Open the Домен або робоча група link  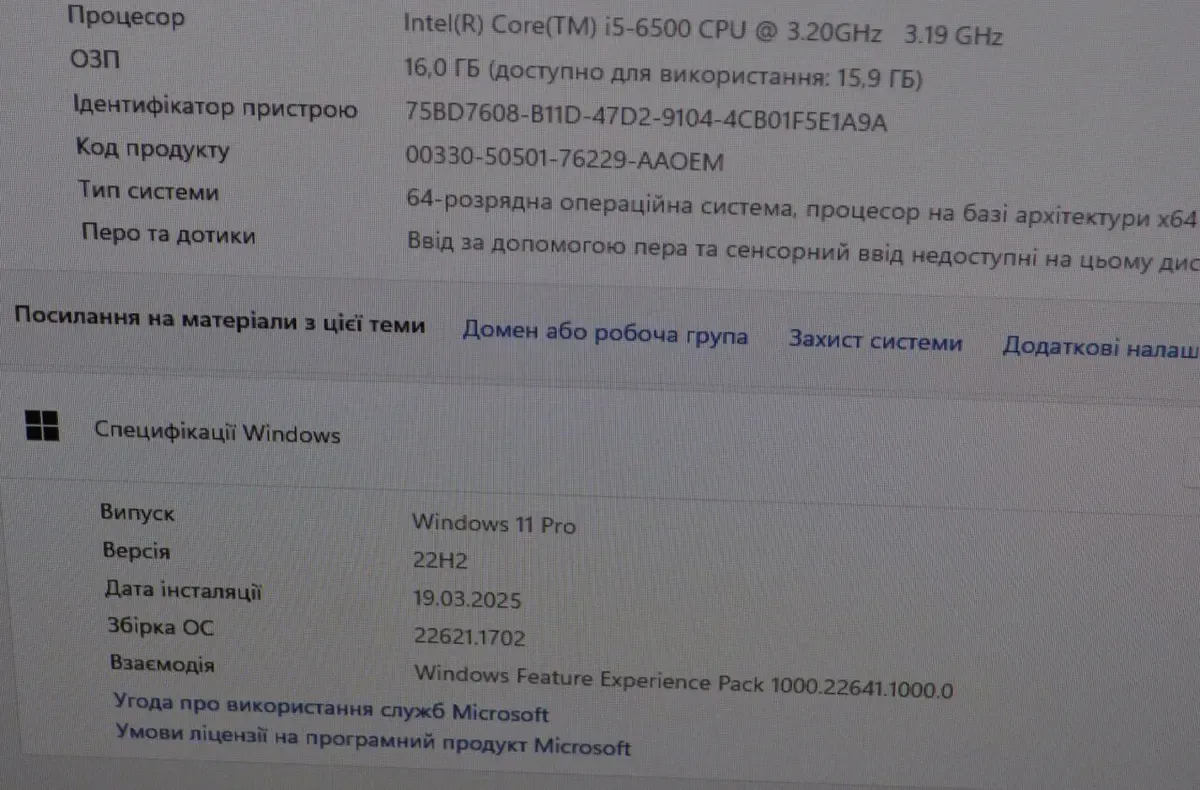click(x=605, y=334)
